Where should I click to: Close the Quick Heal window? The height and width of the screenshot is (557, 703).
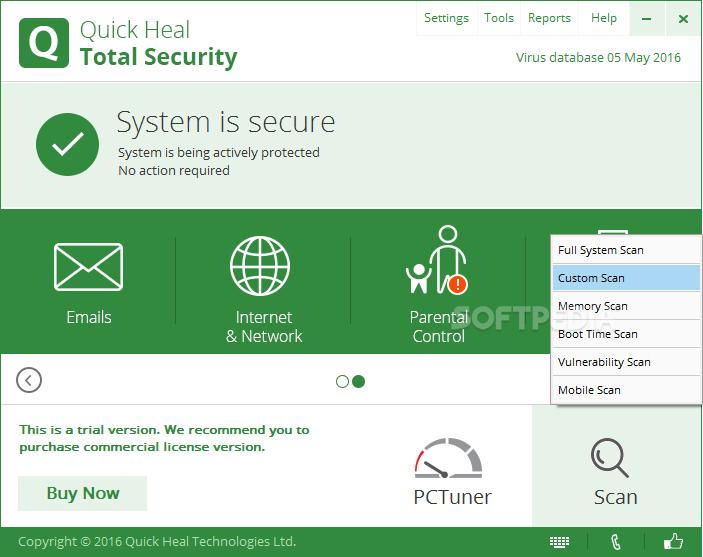pos(683,19)
